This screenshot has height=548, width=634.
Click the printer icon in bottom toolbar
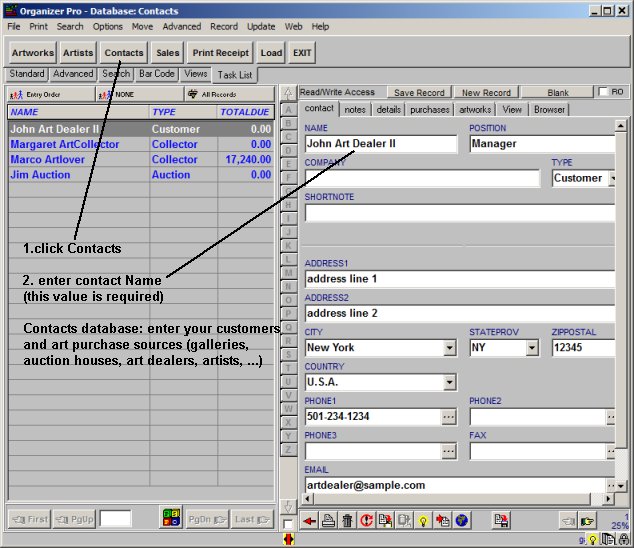point(328,521)
